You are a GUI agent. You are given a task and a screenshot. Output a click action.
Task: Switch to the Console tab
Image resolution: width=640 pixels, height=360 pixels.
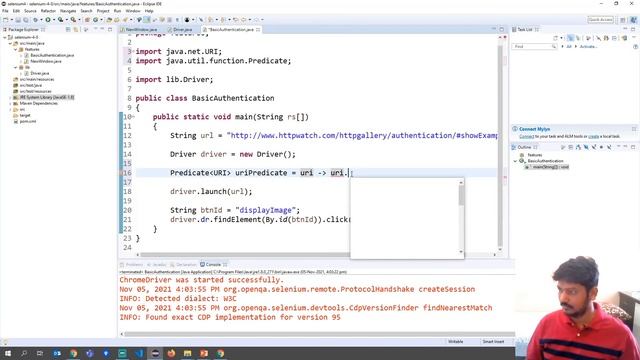[x=213, y=264]
